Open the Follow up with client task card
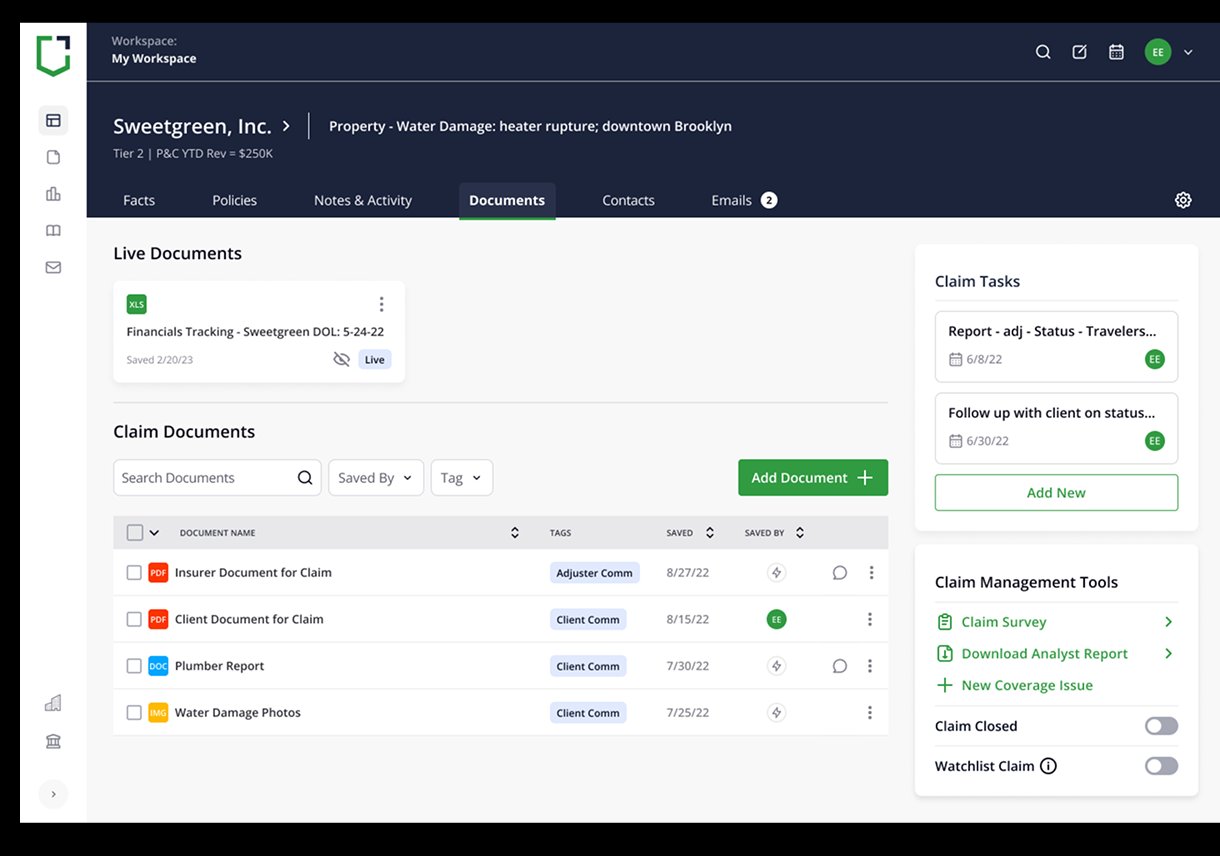1220x856 pixels. pos(1056,428)
